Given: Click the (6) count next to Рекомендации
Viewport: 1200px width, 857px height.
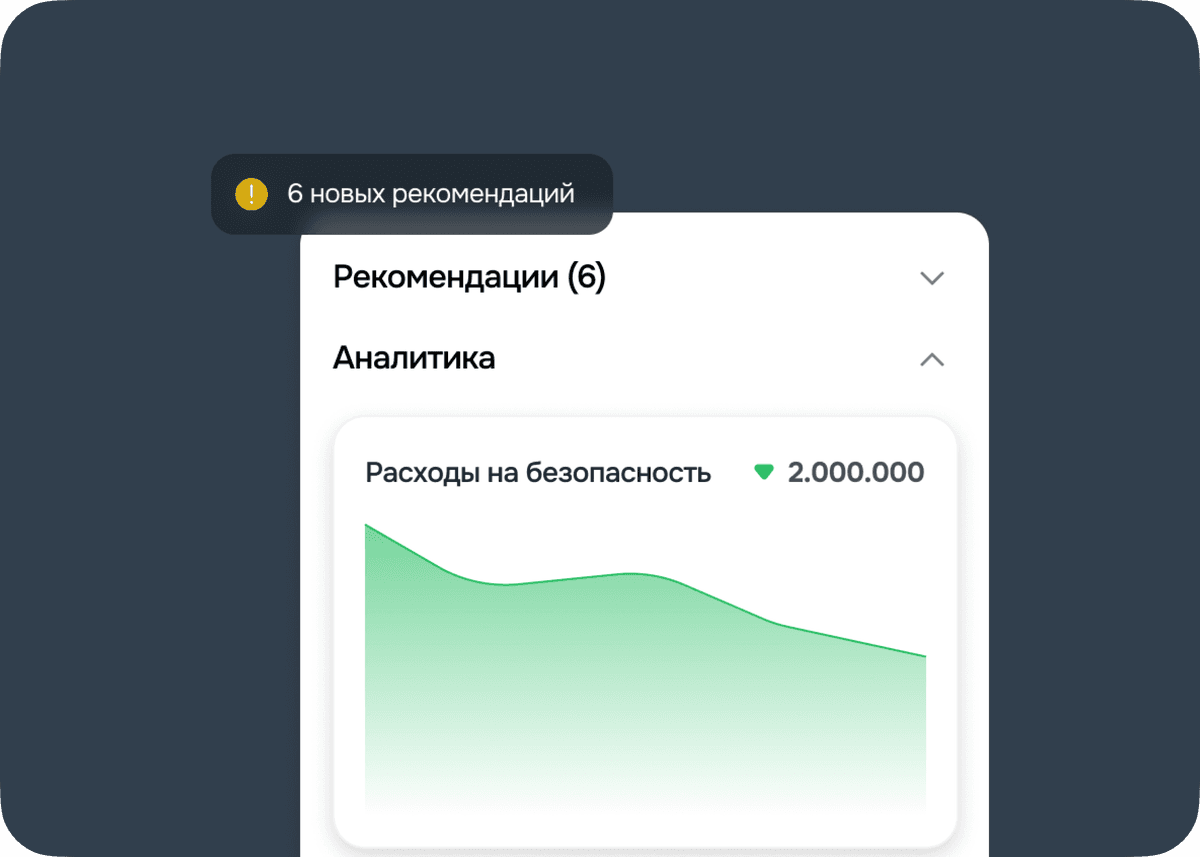Looking at the screenshot, I should tap(586, 278).
